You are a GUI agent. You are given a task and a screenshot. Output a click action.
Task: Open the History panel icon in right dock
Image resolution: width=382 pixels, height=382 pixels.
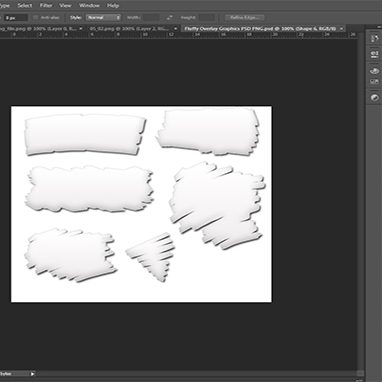point(374,39)
